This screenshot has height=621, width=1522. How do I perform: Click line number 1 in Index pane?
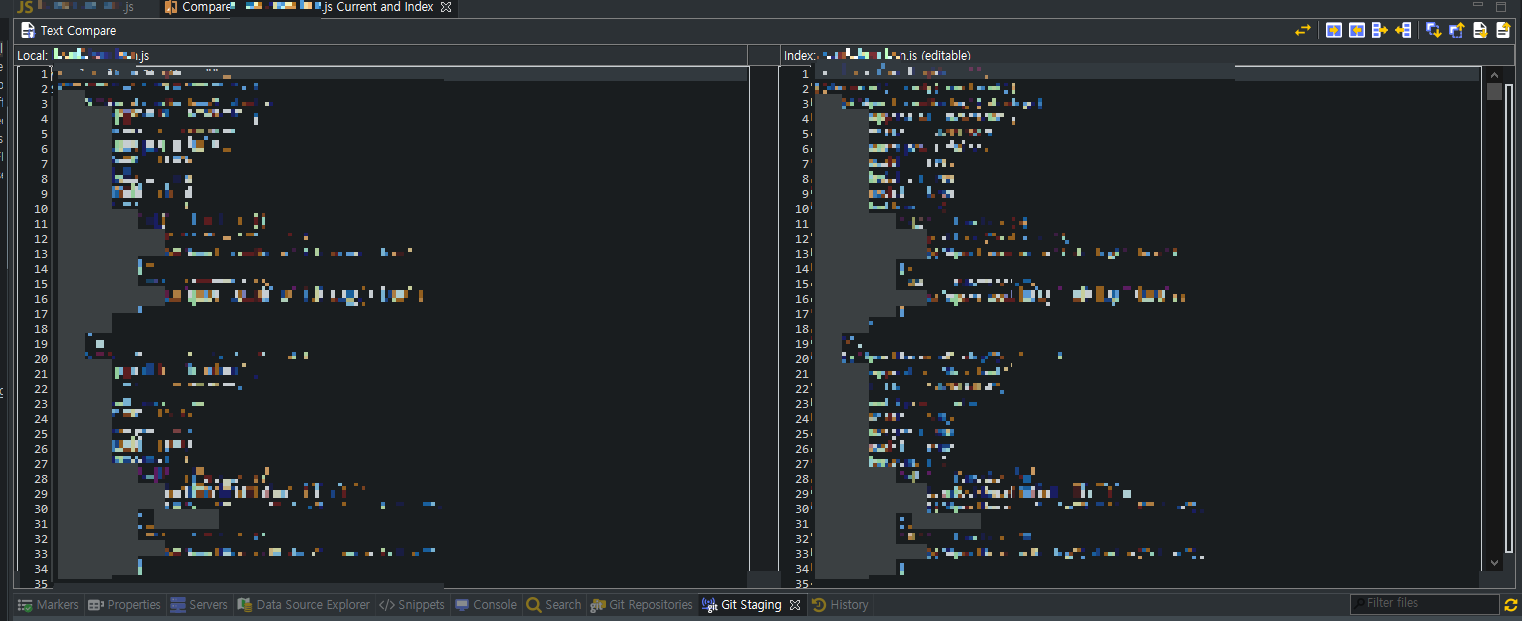805,74
